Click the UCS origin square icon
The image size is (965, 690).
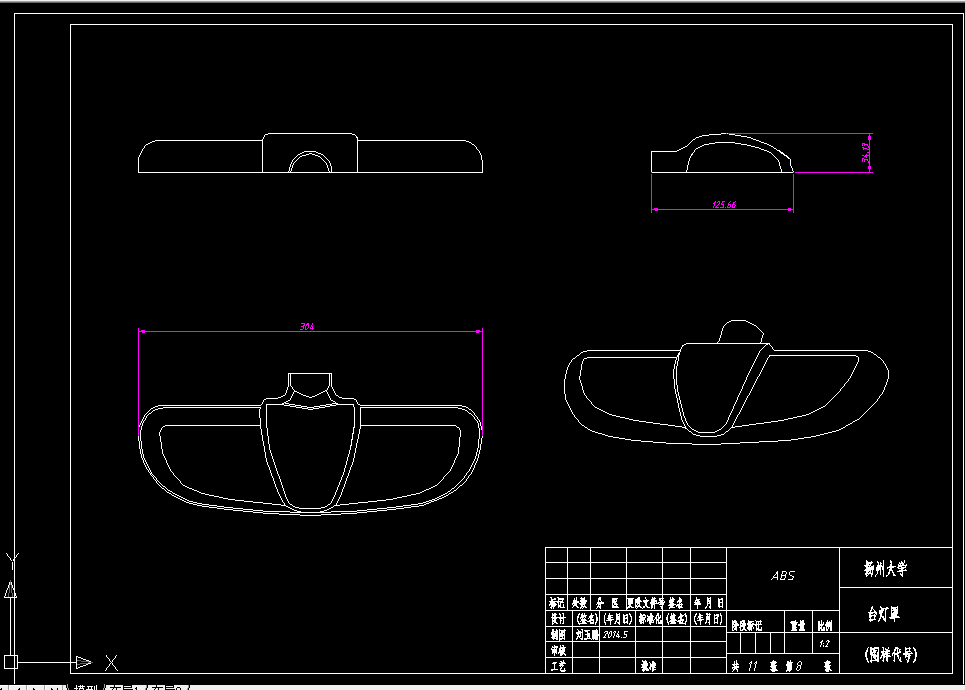tap(11, 662)
